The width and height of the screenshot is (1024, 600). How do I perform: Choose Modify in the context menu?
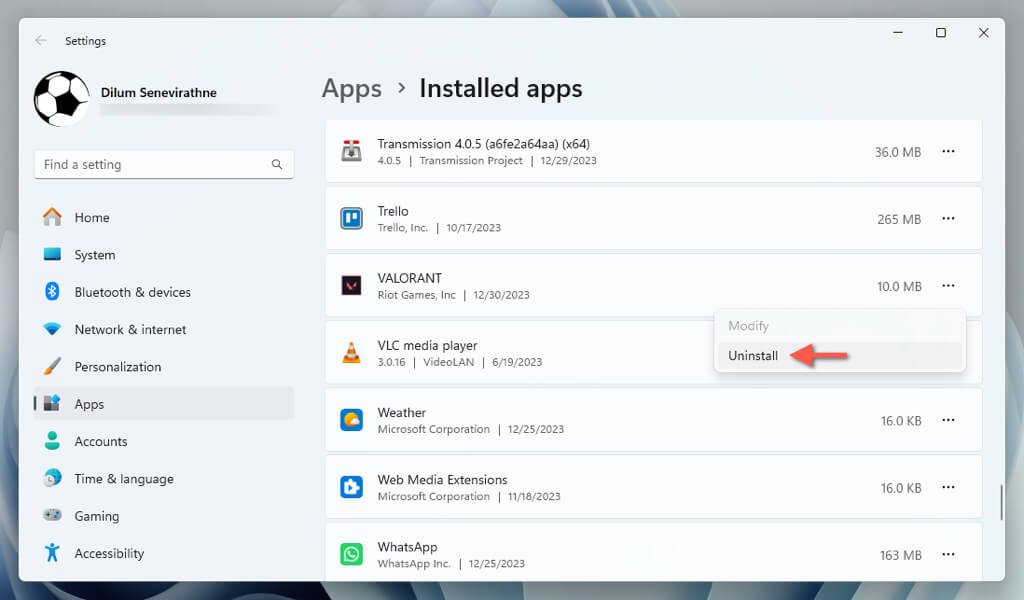[x=748, y=326]
